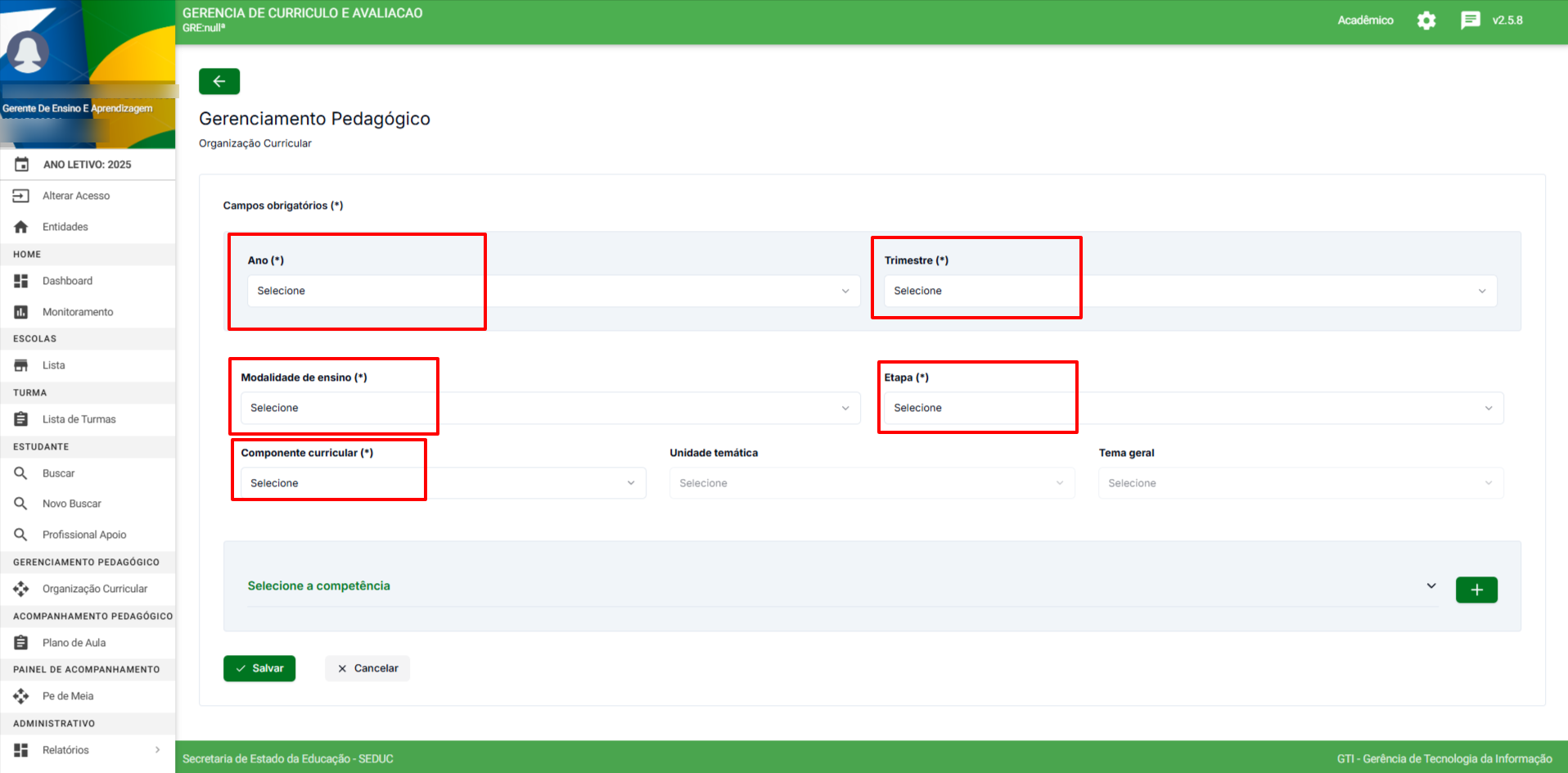
Task: Open the chat messages icon
Action: (x=1470, y=20)
